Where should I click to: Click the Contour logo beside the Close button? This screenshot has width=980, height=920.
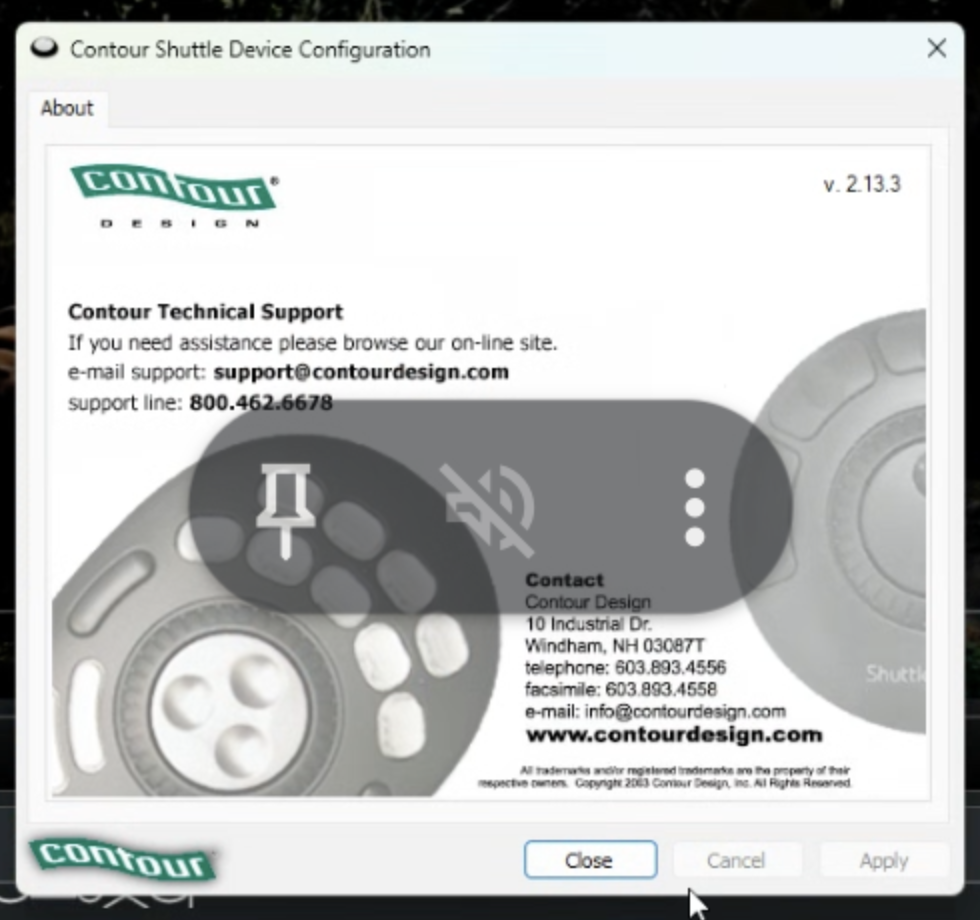(122, 860)
